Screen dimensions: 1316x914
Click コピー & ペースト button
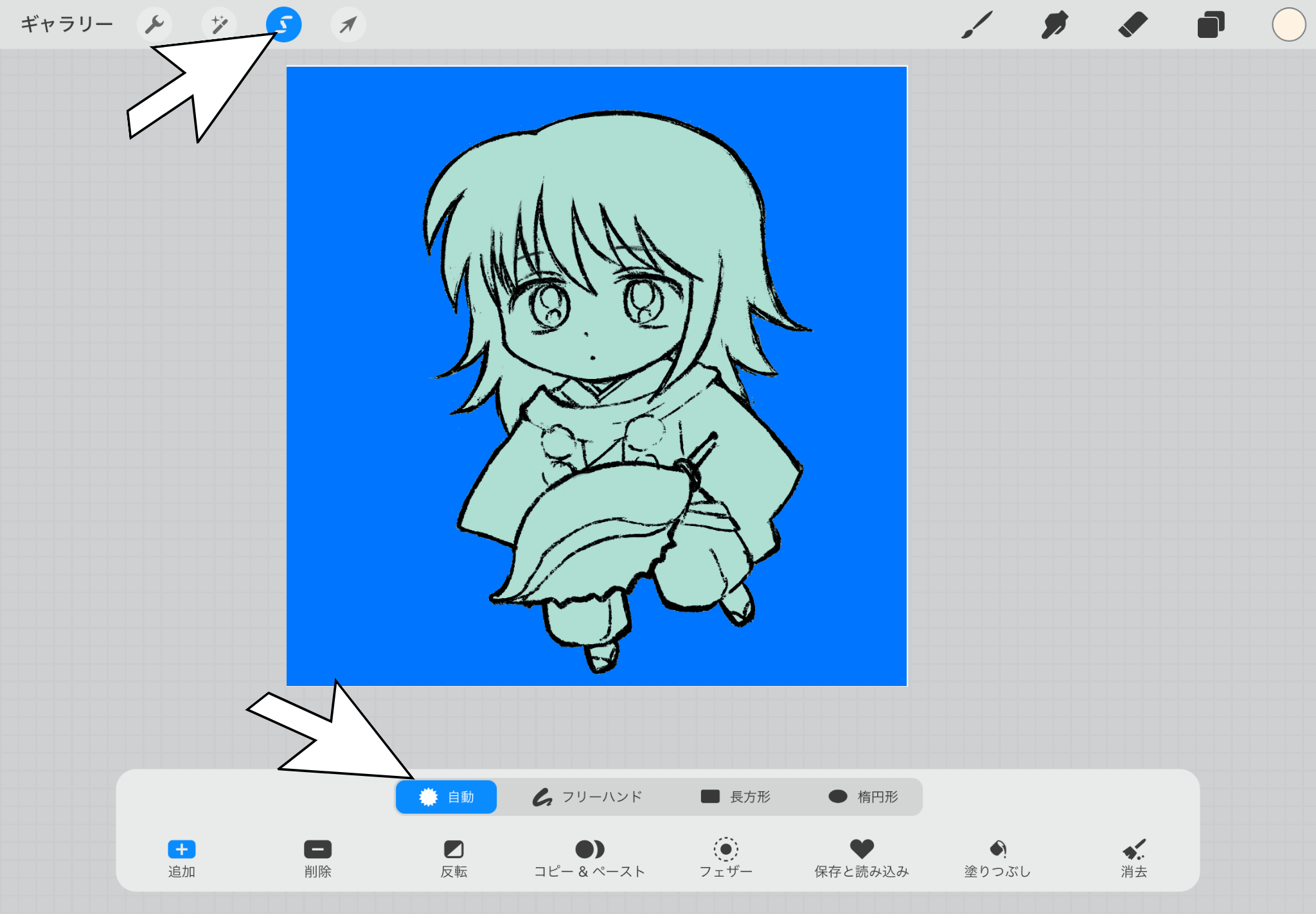589,858
